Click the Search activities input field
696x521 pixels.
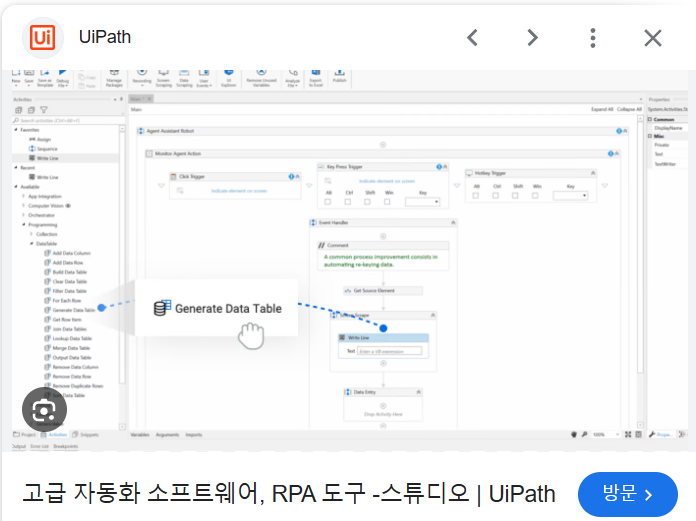pyautogui.click(x=67, y=120)
